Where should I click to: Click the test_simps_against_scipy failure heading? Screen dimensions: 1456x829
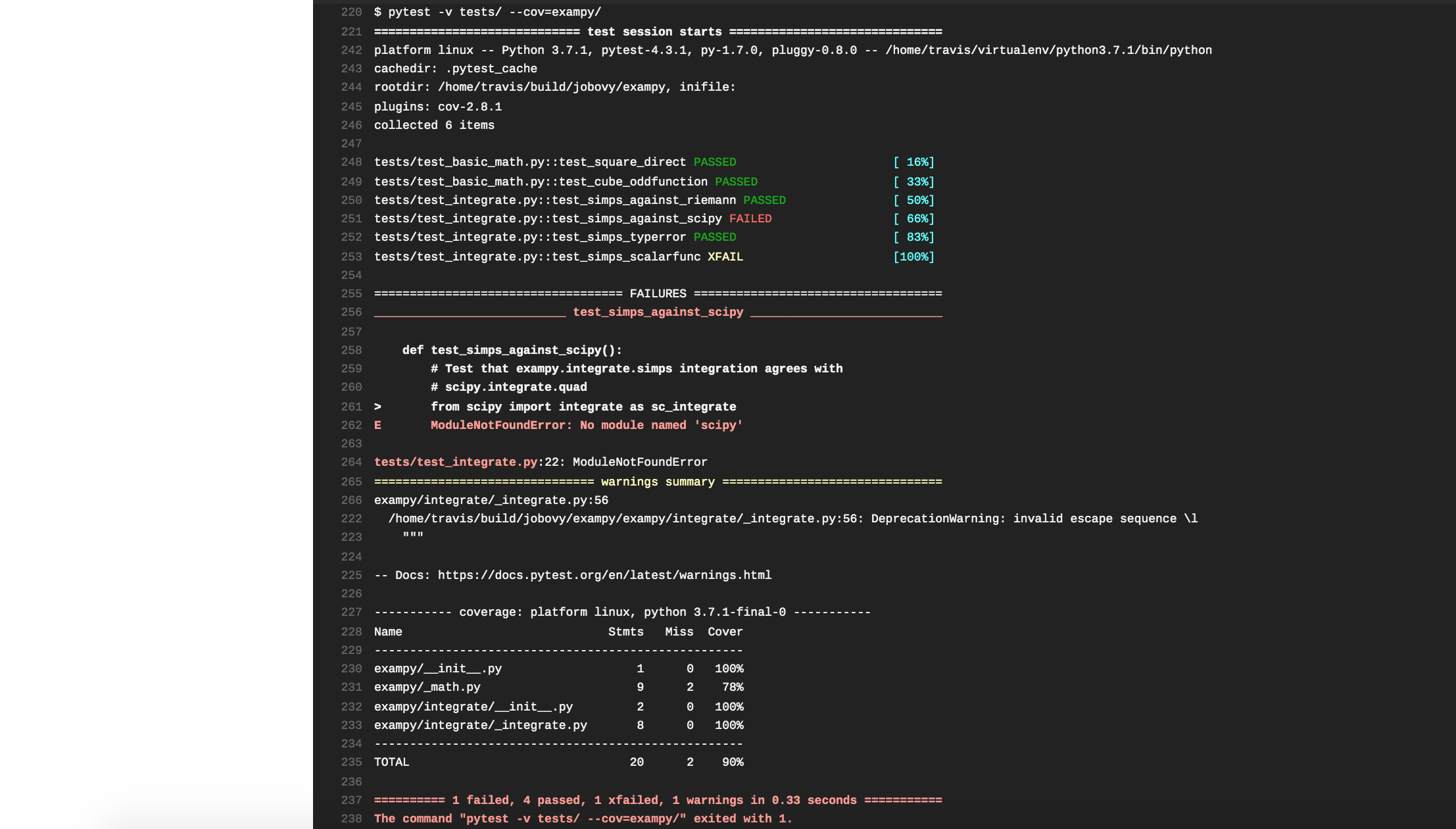click(658, 312)
